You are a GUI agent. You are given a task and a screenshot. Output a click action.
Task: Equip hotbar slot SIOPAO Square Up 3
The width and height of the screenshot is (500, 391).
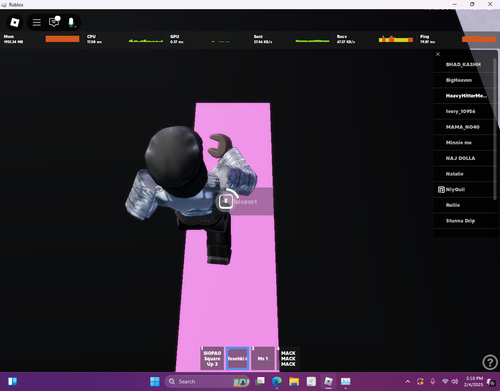[x=212, y=358]
